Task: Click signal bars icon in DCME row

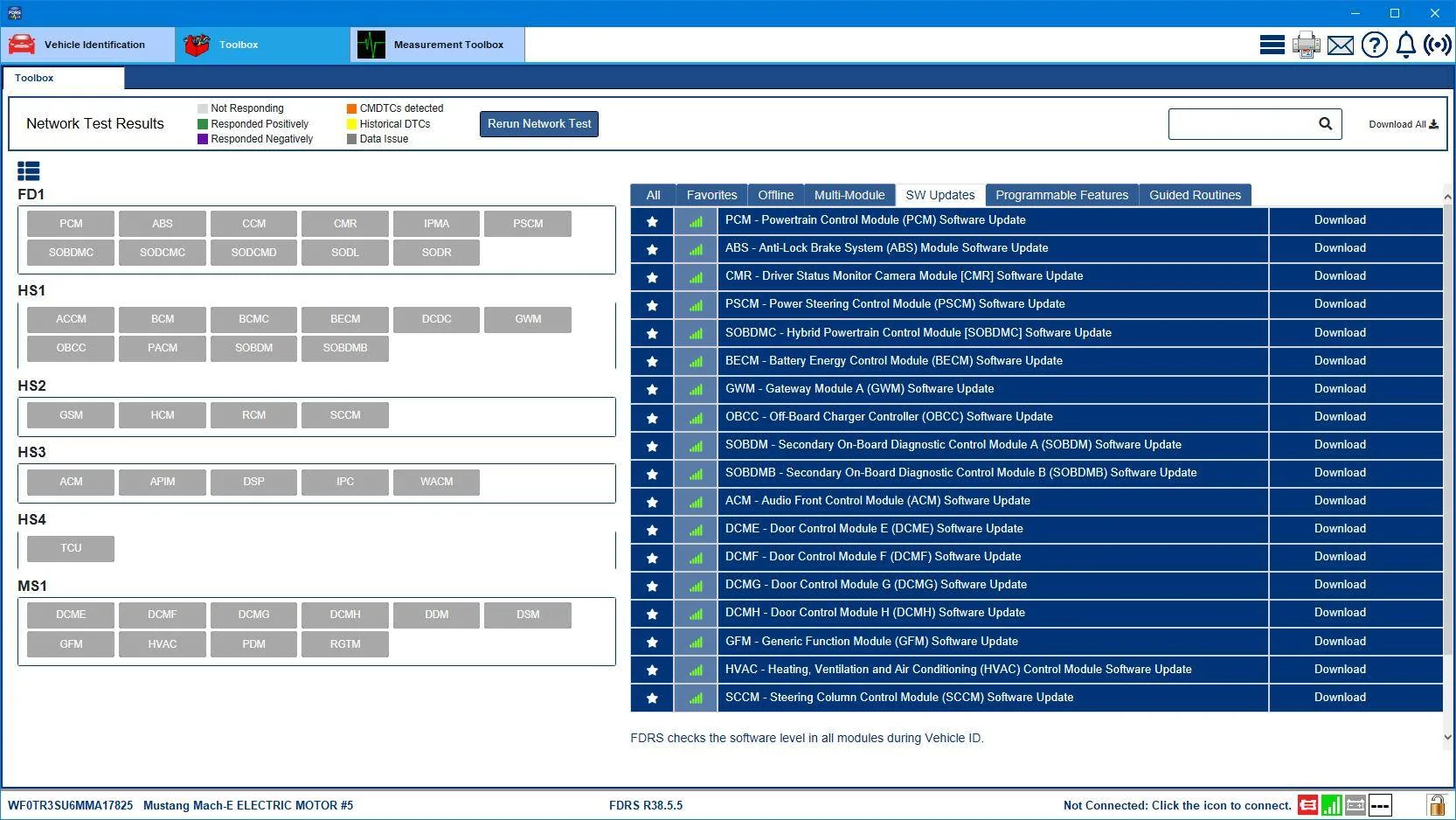Action: (696, 530)
